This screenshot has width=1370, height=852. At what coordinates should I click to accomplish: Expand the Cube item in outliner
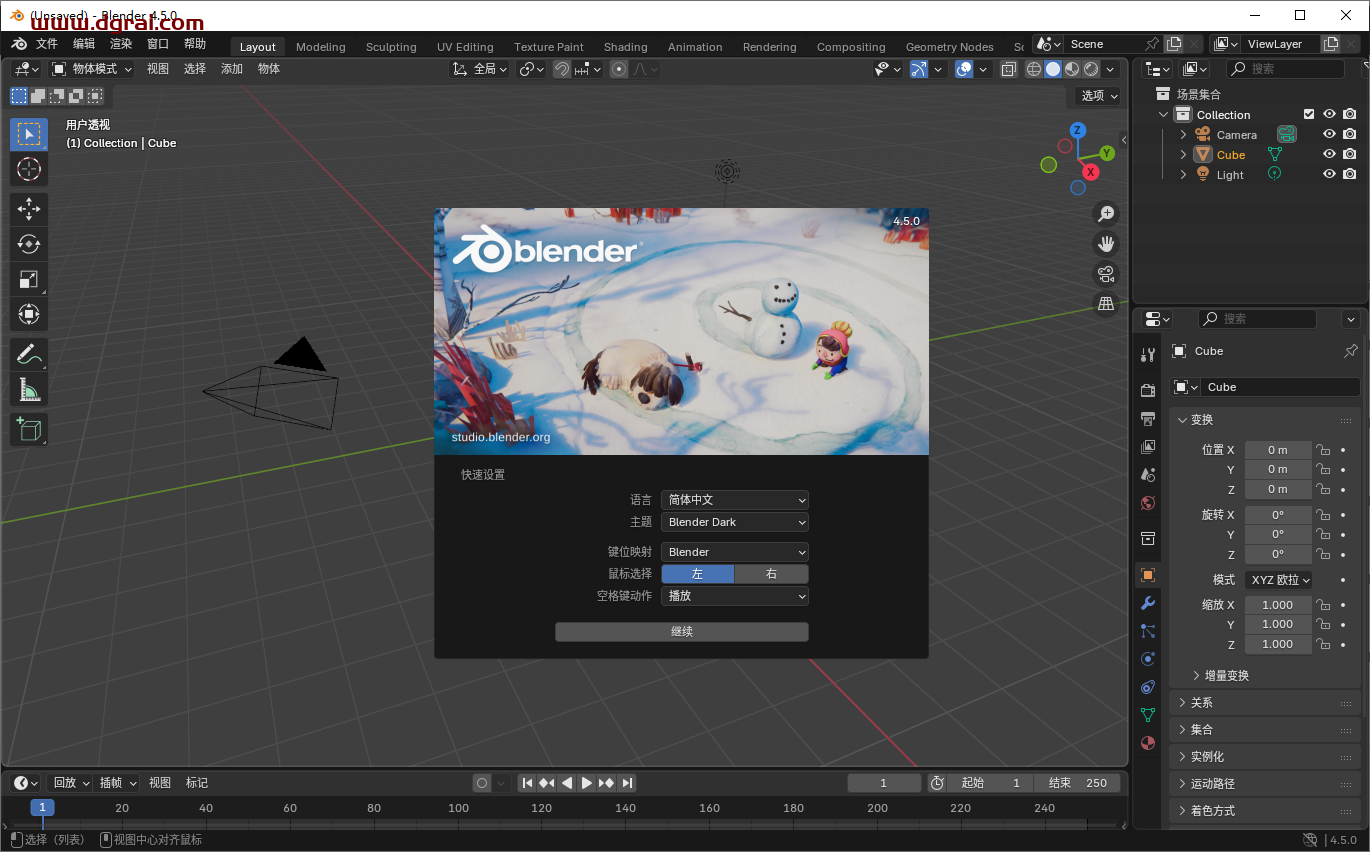coord(1184,155)
